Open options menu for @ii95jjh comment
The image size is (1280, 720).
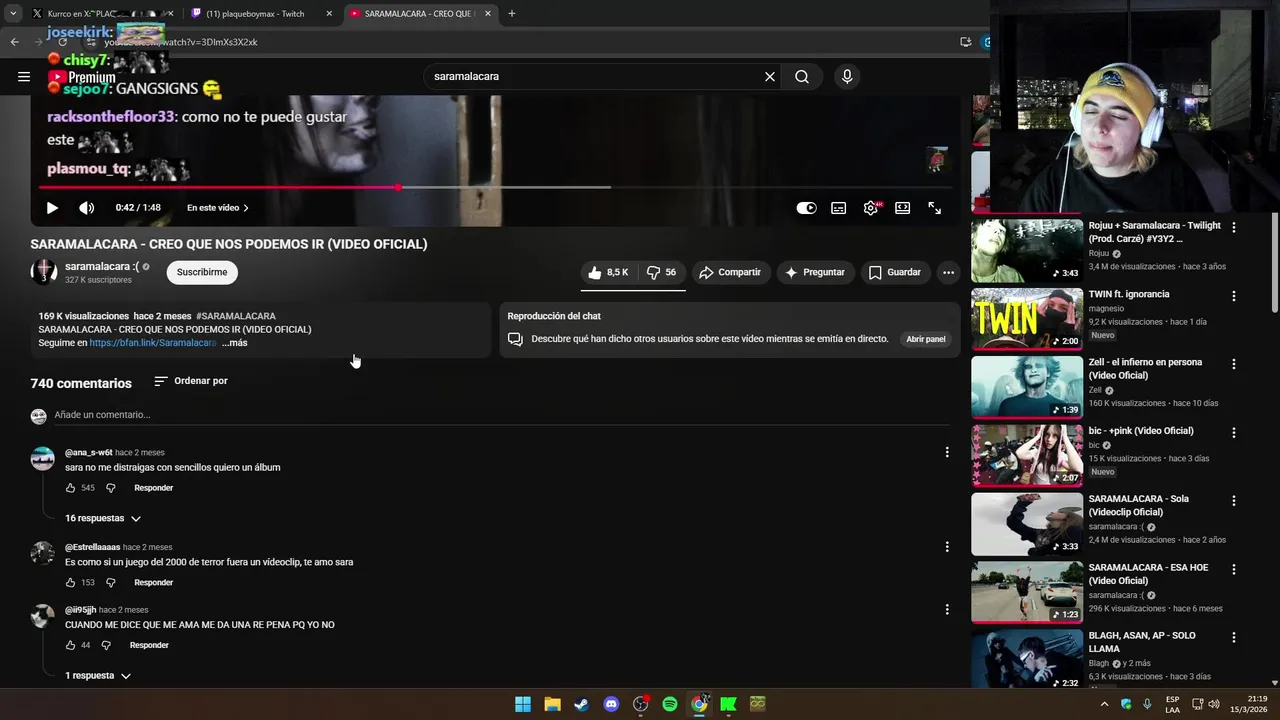947,609
